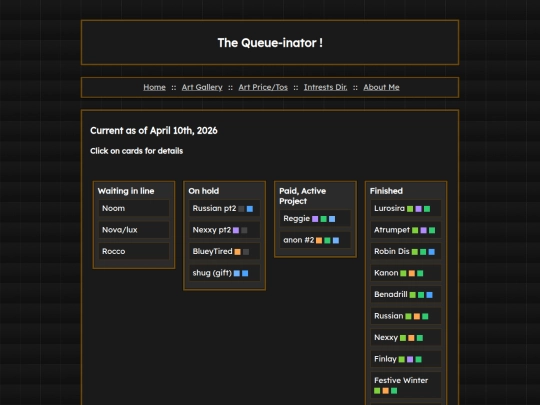Click the Finished column heading
The image size is (540, 405).
pos(386,191)
